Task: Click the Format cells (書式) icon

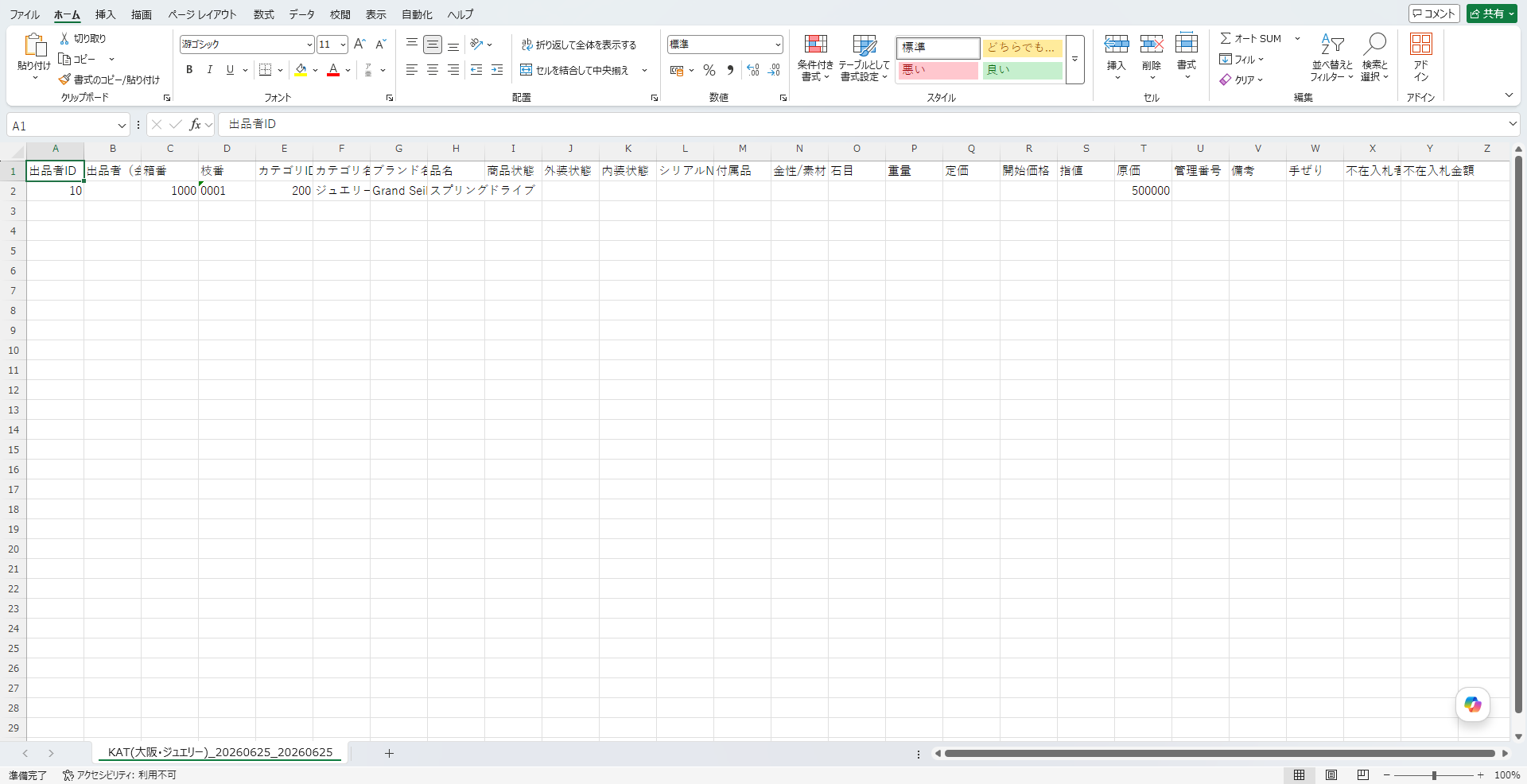Action: (1187, 45)
